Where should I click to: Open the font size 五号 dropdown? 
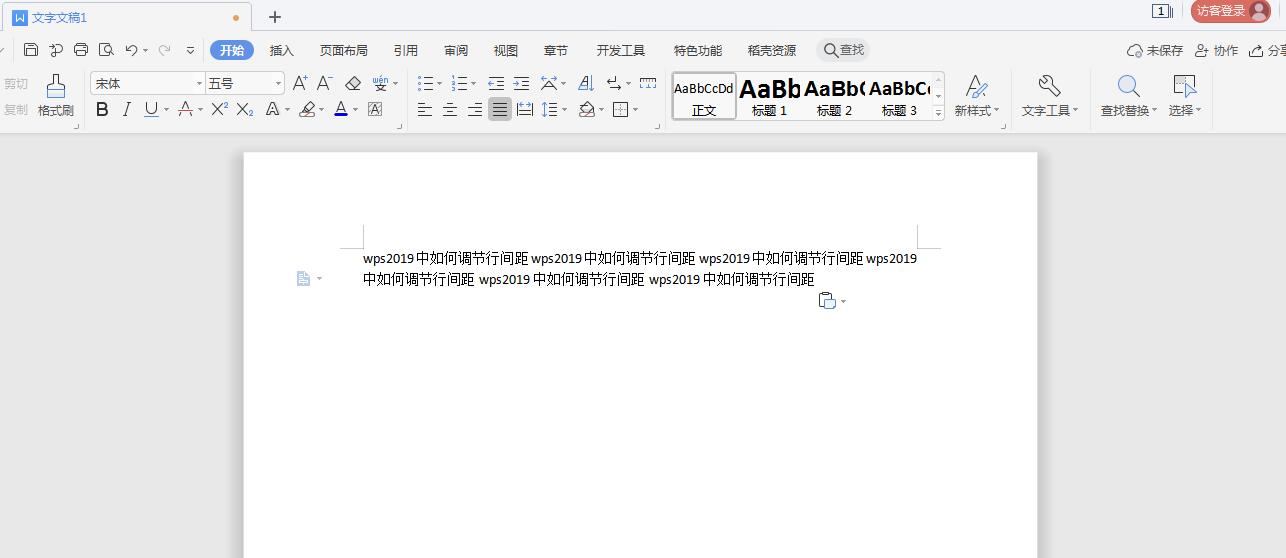click(x=279, y=84)
